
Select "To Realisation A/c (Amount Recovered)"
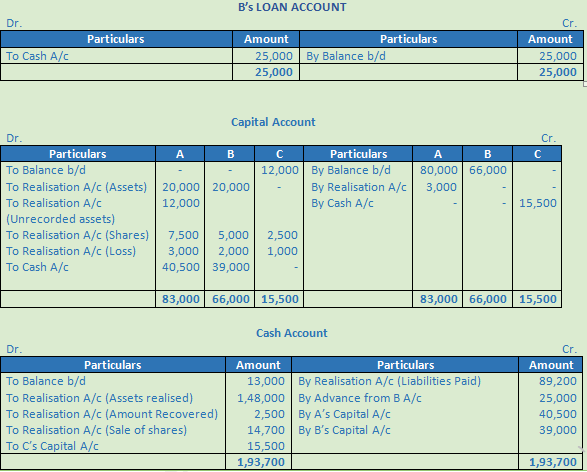(x=112, y=414)
